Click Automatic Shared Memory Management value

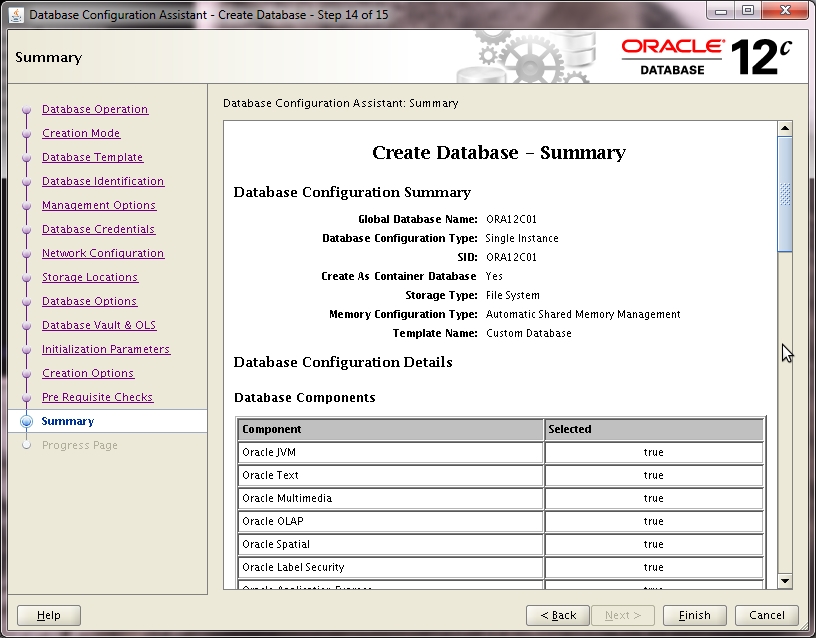(x=583, y=314)
